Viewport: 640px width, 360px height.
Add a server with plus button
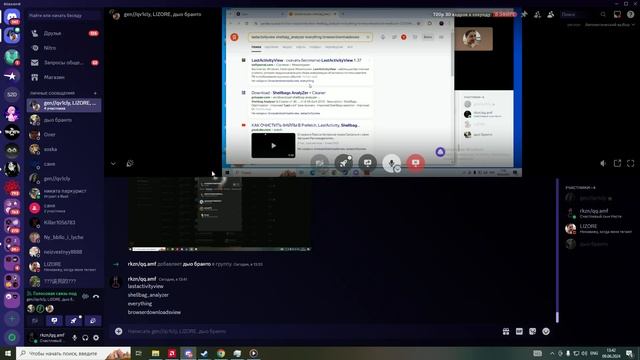[x=12, y=318]
